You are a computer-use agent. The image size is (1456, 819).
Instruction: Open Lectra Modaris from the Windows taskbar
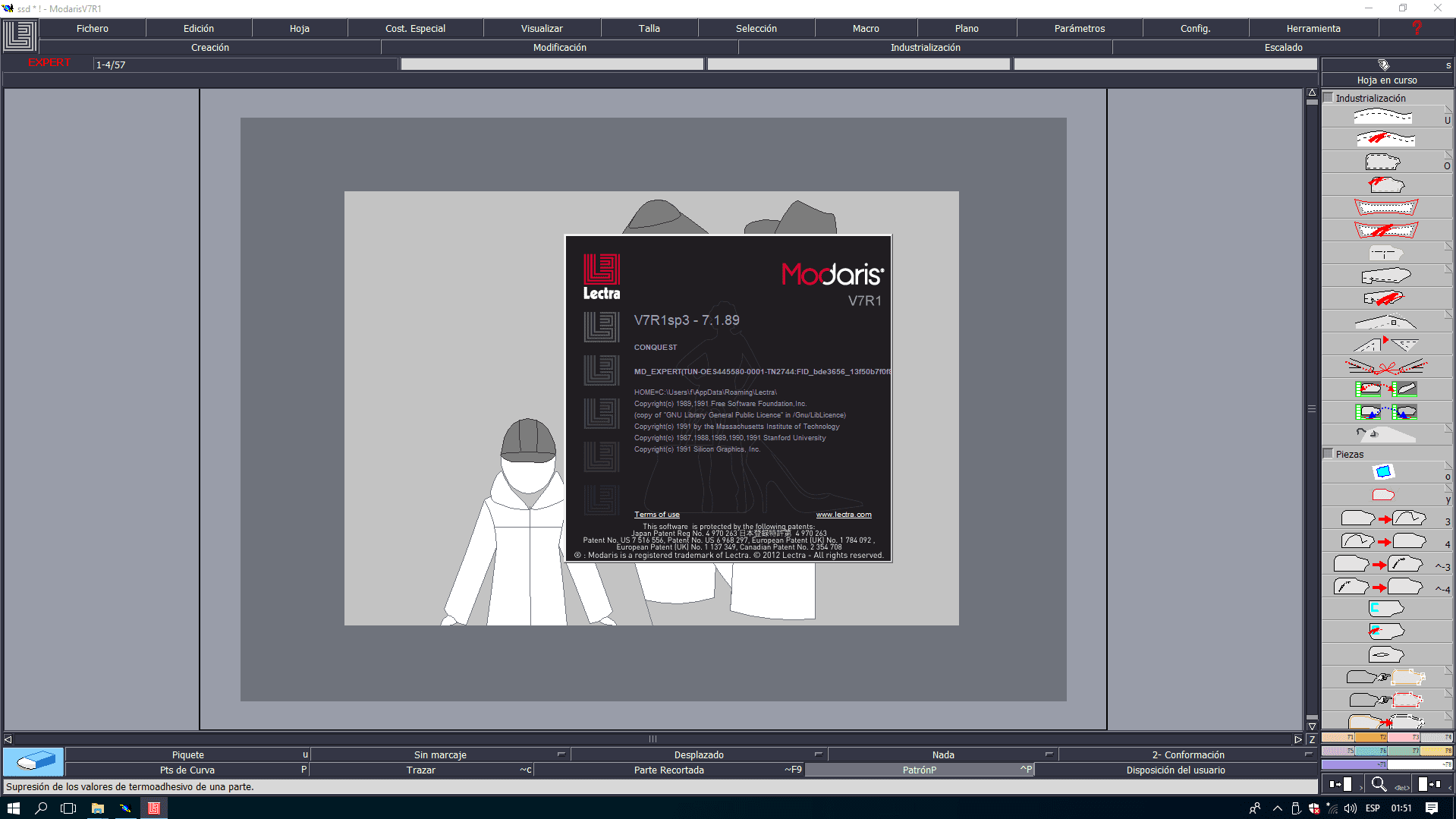pos(154,808)
